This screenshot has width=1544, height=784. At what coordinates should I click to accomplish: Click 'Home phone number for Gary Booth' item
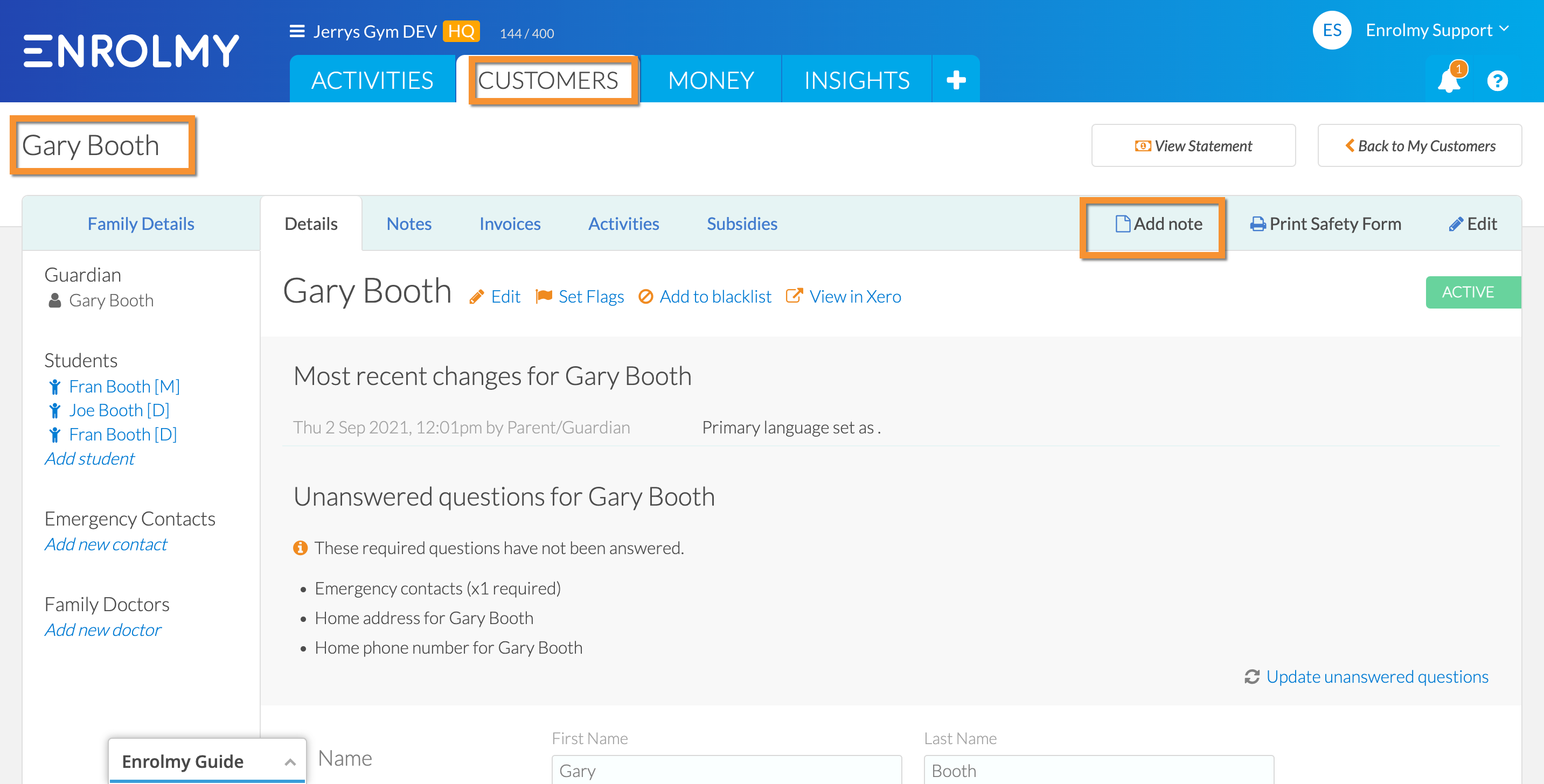[448, 647]
